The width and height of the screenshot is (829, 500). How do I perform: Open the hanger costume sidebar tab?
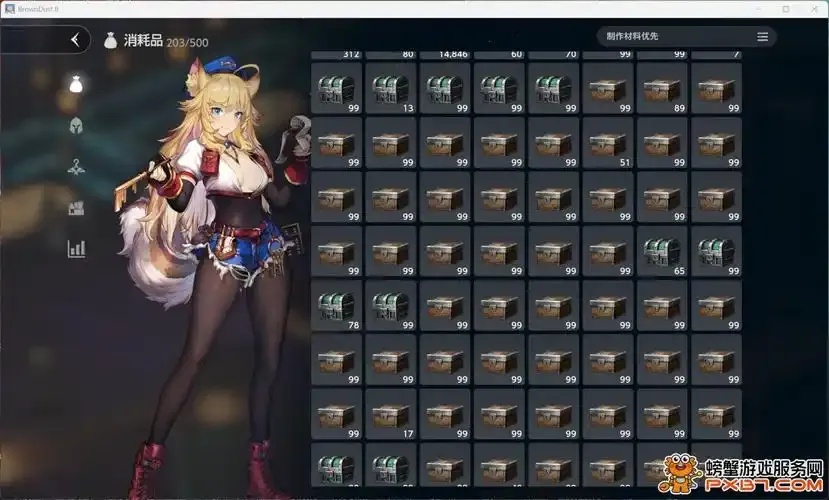coord(76,167)
